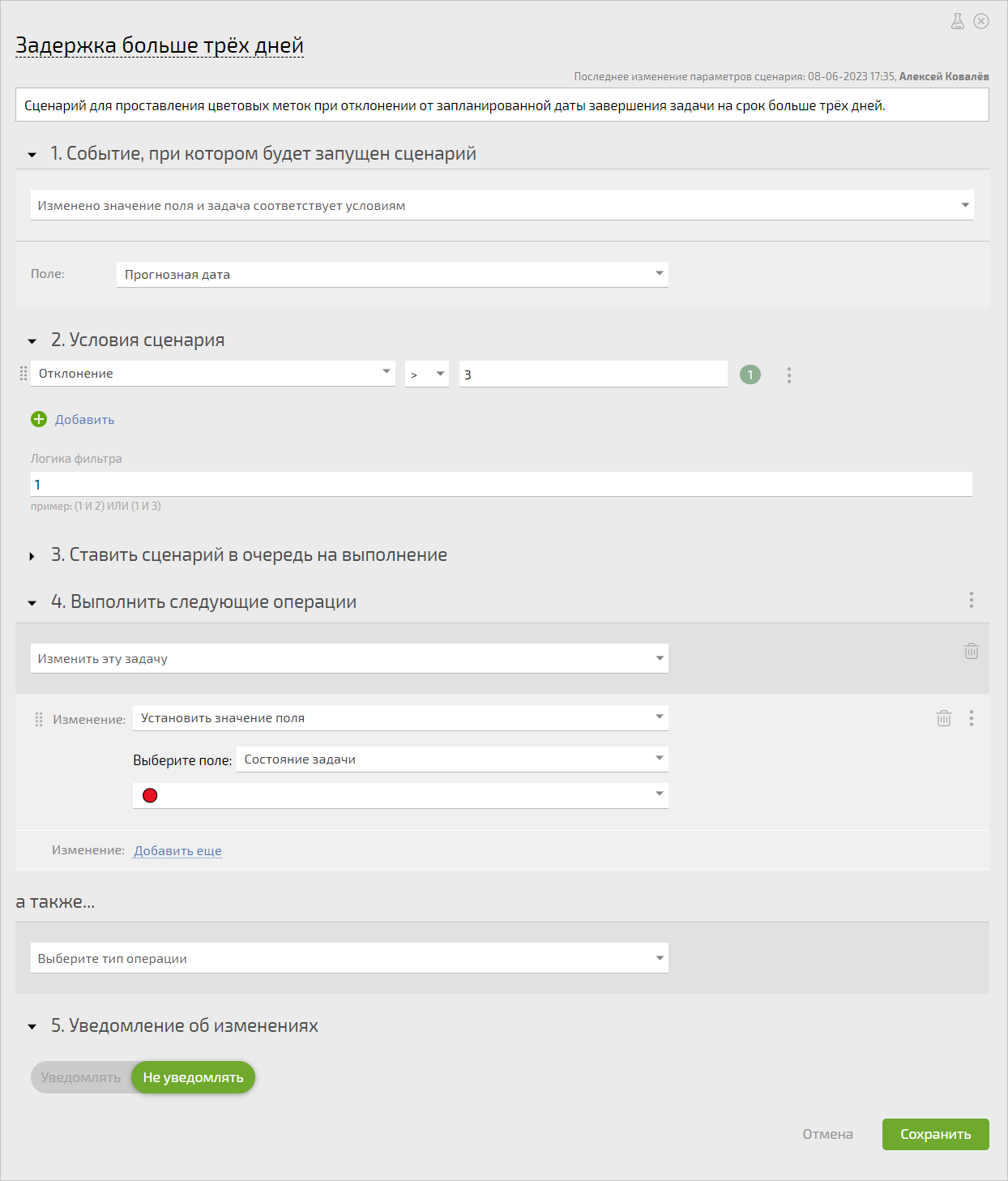Screen dimensions: 1008x1181
Task: Open the Прогнозная дата field dropdown
Action: pyautogui.click(x=392, y=274)
